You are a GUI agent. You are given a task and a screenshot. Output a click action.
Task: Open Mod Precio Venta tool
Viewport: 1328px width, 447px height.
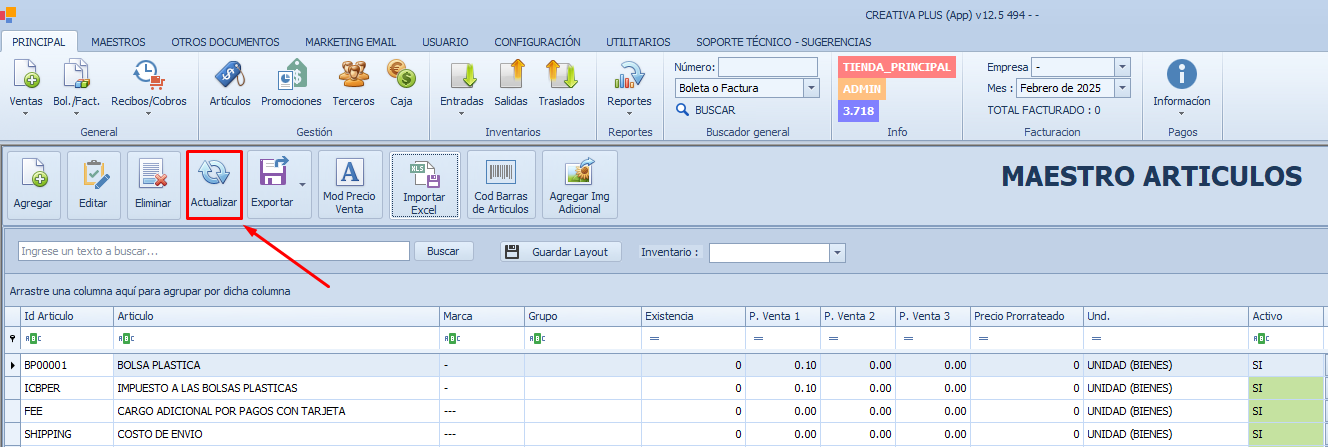(350, 184)
